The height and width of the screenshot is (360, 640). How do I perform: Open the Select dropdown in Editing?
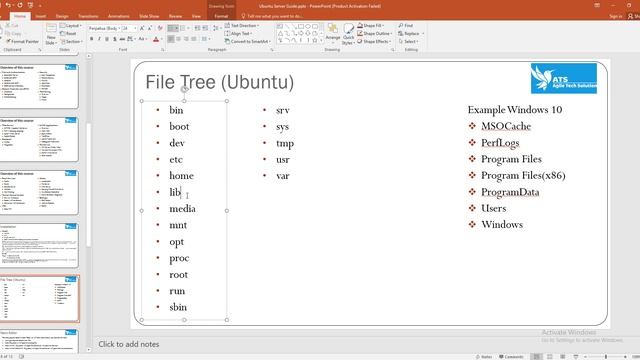pyautogui.click(x=408, y=41)
